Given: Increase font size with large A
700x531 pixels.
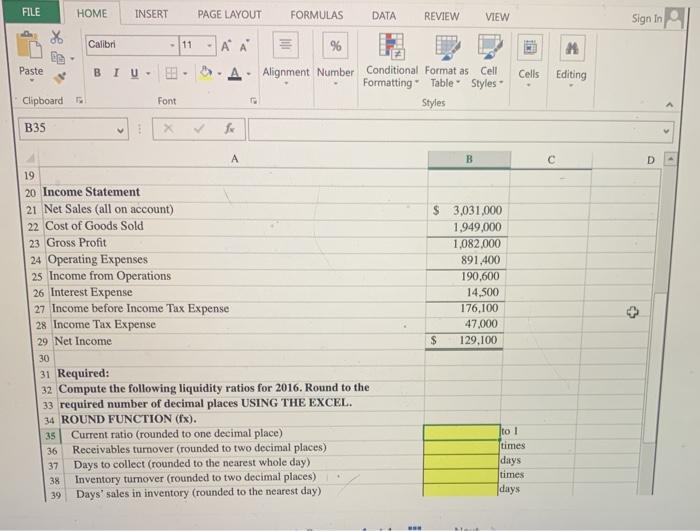Looking at the screenshot, I should pyautogui.click(x=226, y=46).
